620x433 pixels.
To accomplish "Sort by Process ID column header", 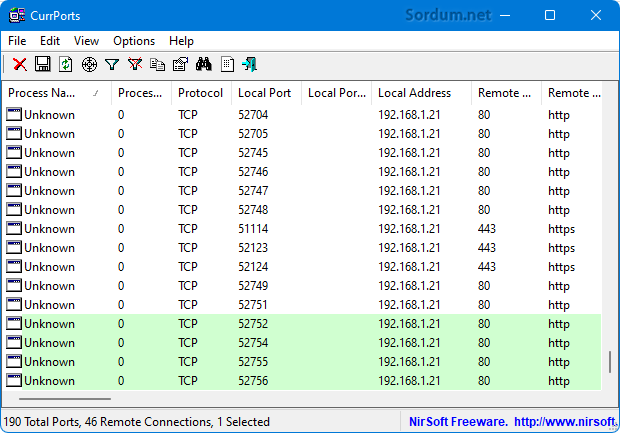I will click(x=142, y=93).
